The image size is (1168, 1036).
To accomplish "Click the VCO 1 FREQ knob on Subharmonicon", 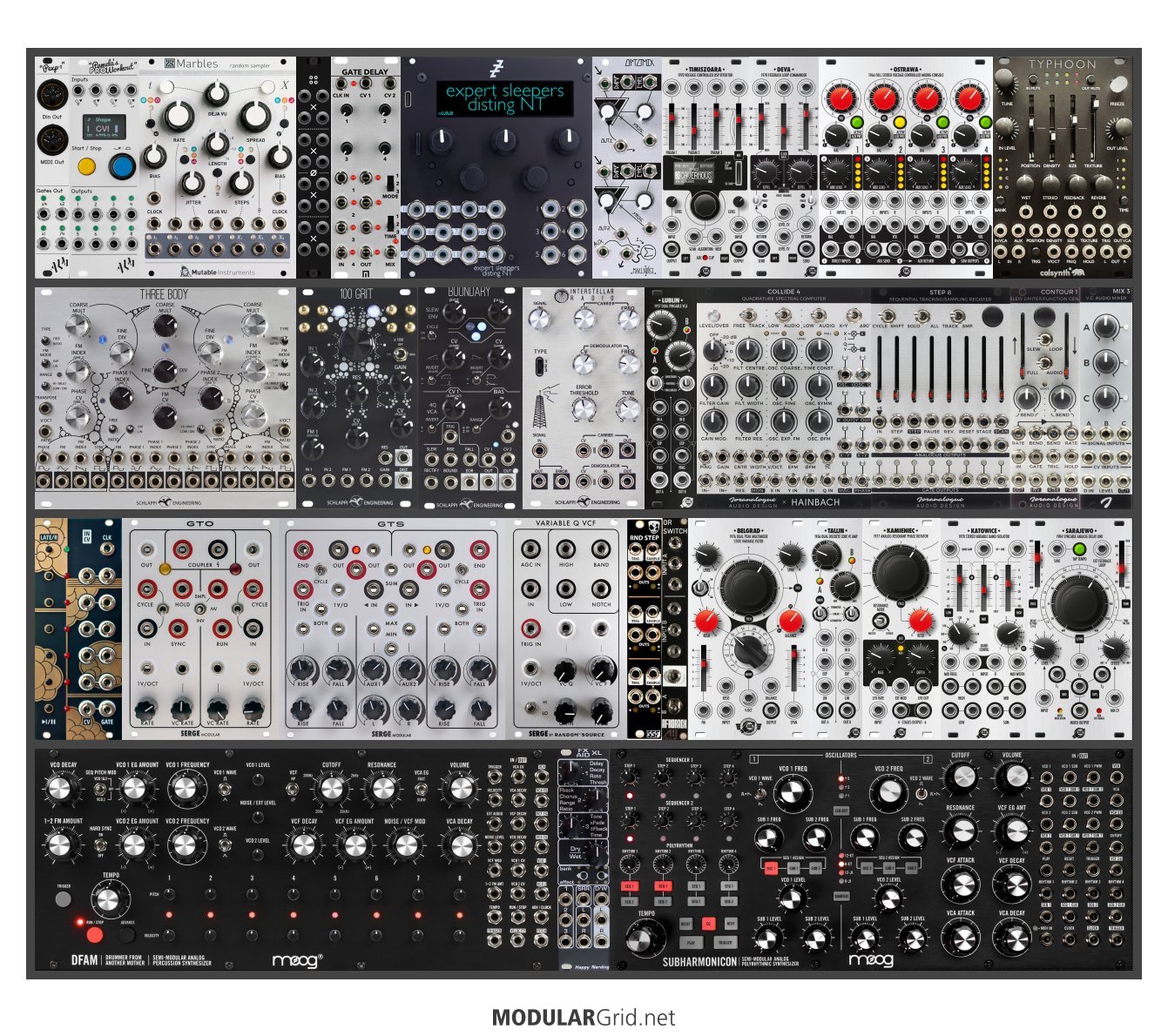I will pos(792,792).
